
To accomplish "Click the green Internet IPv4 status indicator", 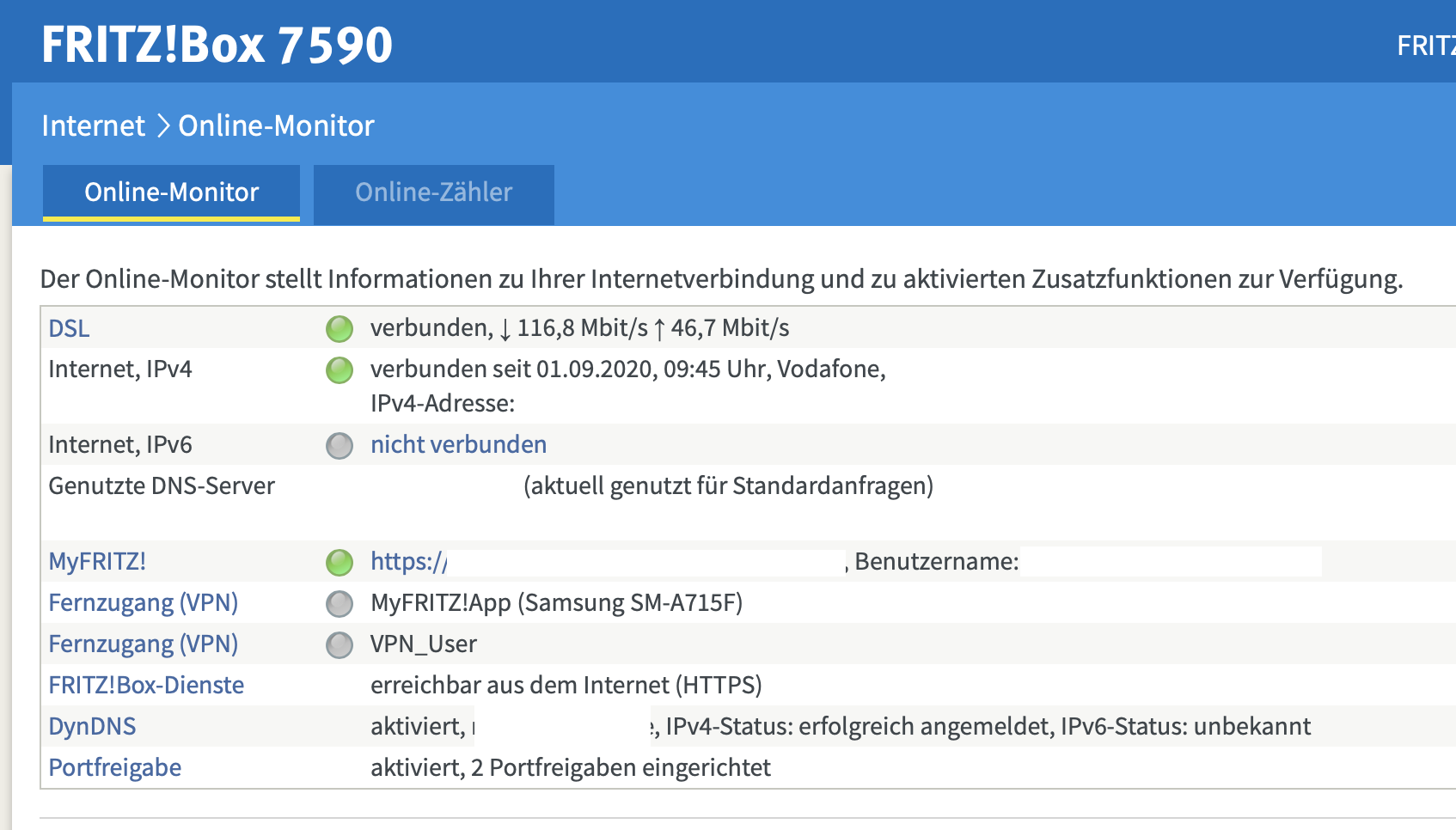I will point(340,370).
